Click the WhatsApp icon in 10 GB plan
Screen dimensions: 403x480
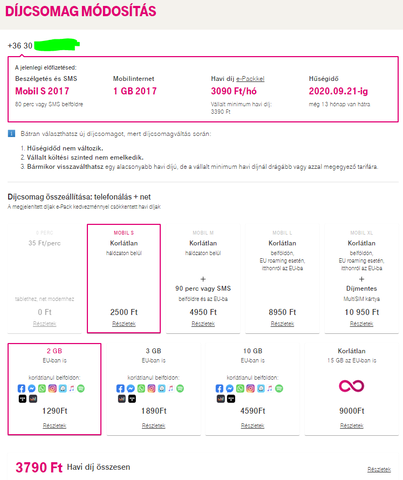point(240,388)
